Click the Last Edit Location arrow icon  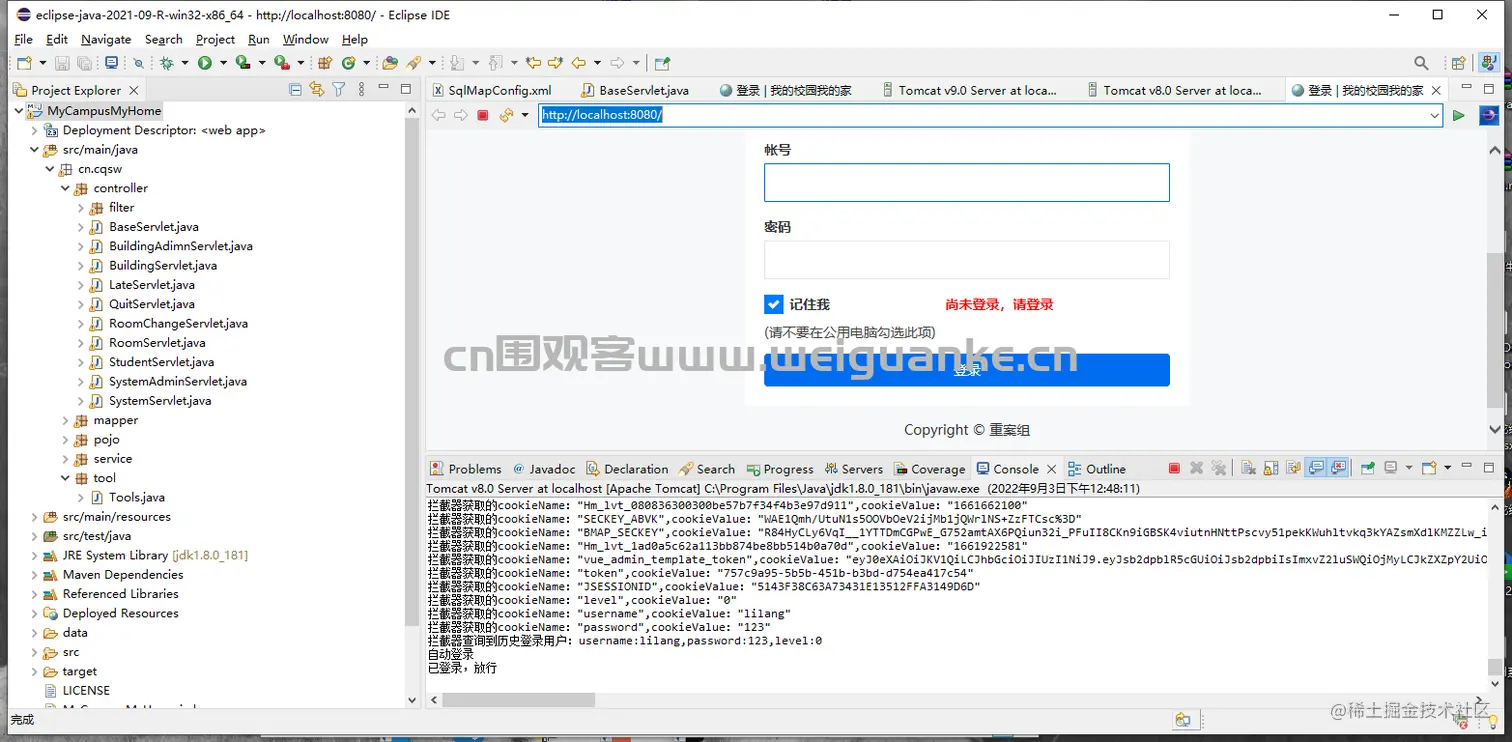[532, 62]
